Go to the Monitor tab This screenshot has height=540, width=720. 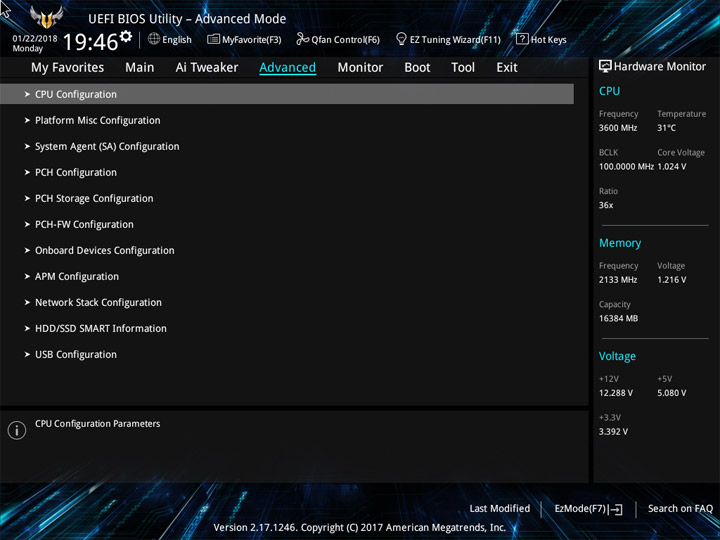click(x=360, y=68)
